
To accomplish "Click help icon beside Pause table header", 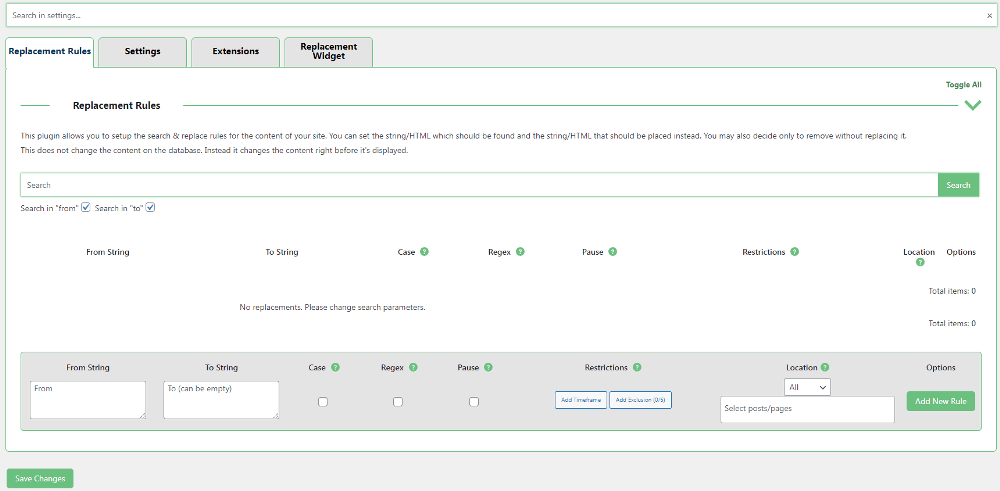I will (x=612, y=252).
